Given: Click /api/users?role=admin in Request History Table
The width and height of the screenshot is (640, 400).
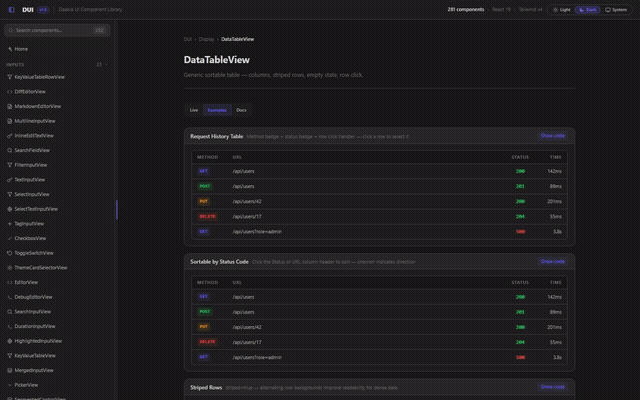Looking at the screenshot, I should 257,231.
